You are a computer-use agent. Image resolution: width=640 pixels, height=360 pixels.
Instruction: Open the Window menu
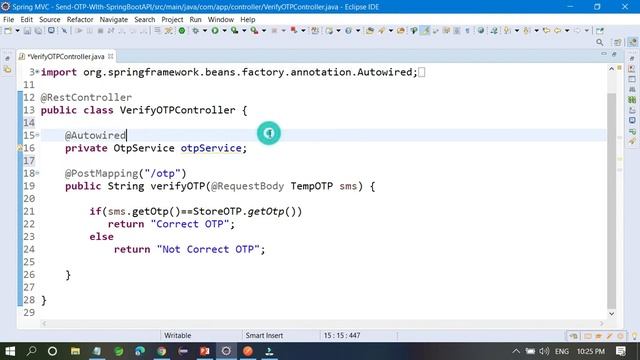(x=220, y=20)
